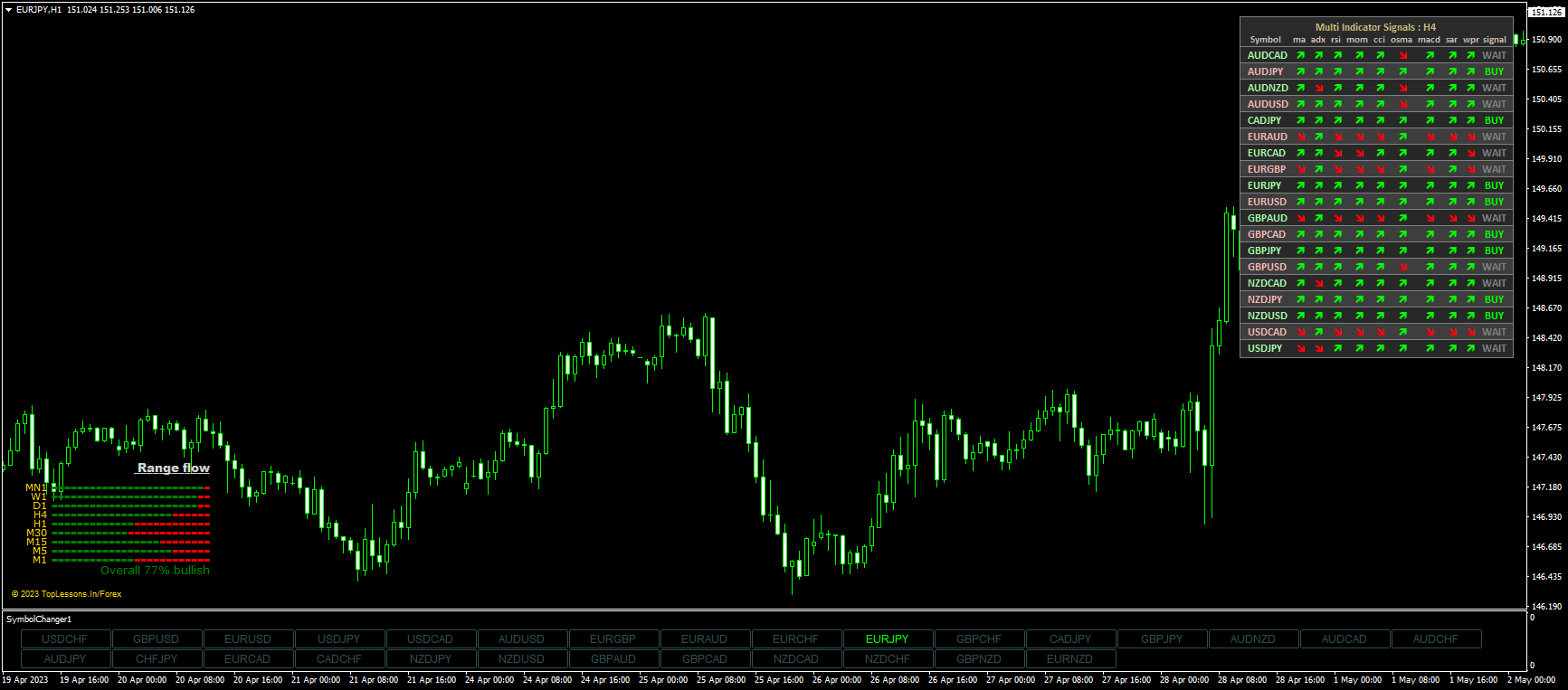Viewport: 1568px width, 690px height.
Task: Select the EURNZD symbol button
Action: [x=1069, y=659]
